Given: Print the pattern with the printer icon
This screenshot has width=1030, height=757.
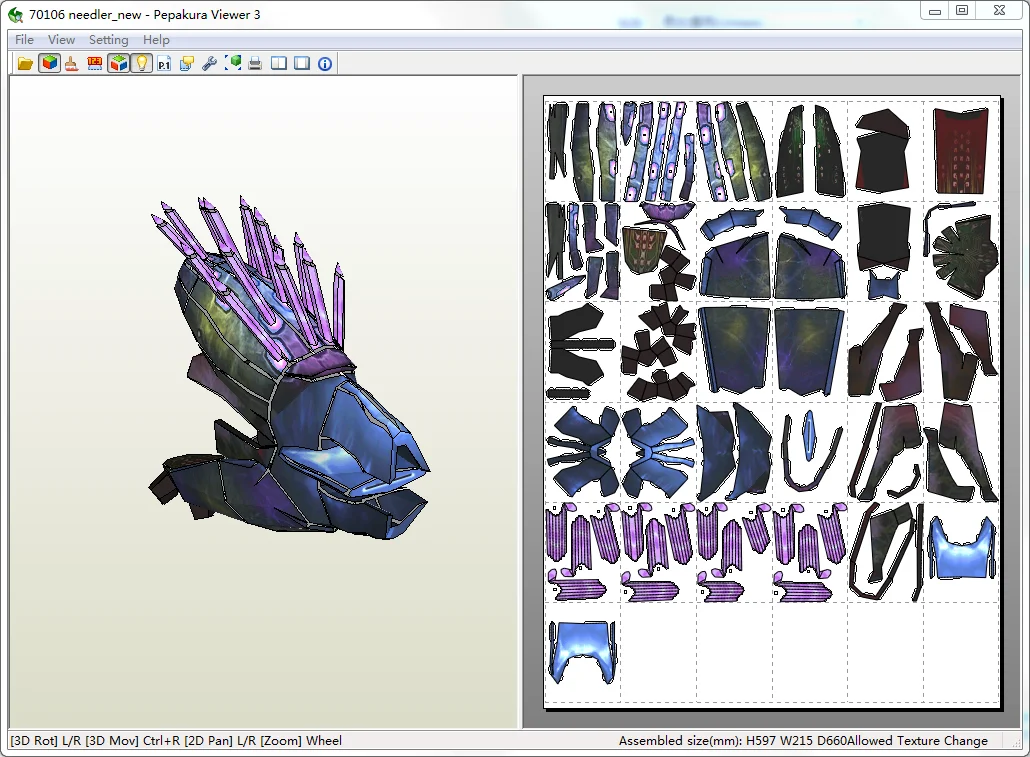Looking at the screenshot, I should coord(256,64).
